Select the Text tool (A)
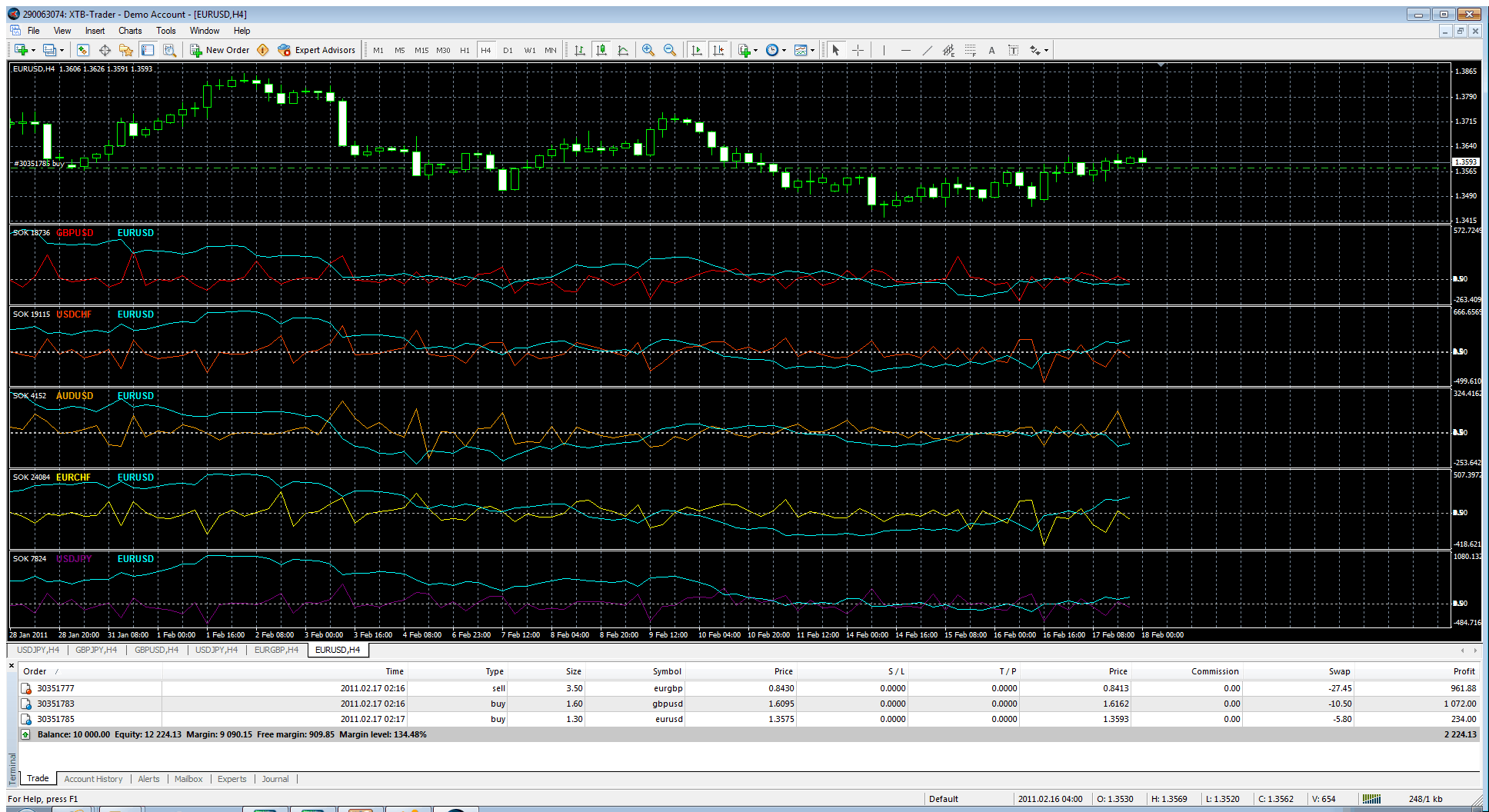This screenshot has height=812, width=1489. tap(992, 50)
